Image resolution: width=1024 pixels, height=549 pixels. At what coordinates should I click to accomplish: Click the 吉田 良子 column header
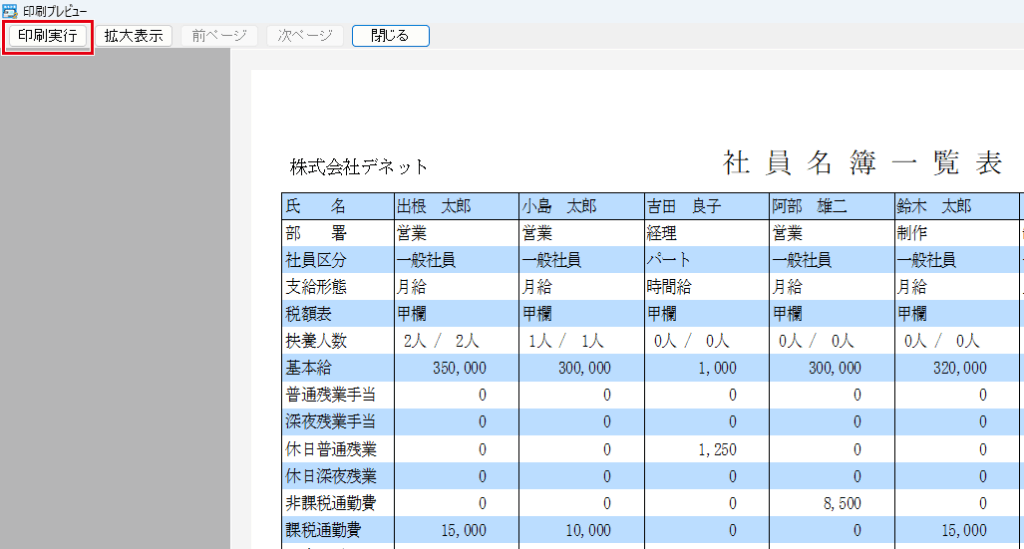tap(684, 207)
